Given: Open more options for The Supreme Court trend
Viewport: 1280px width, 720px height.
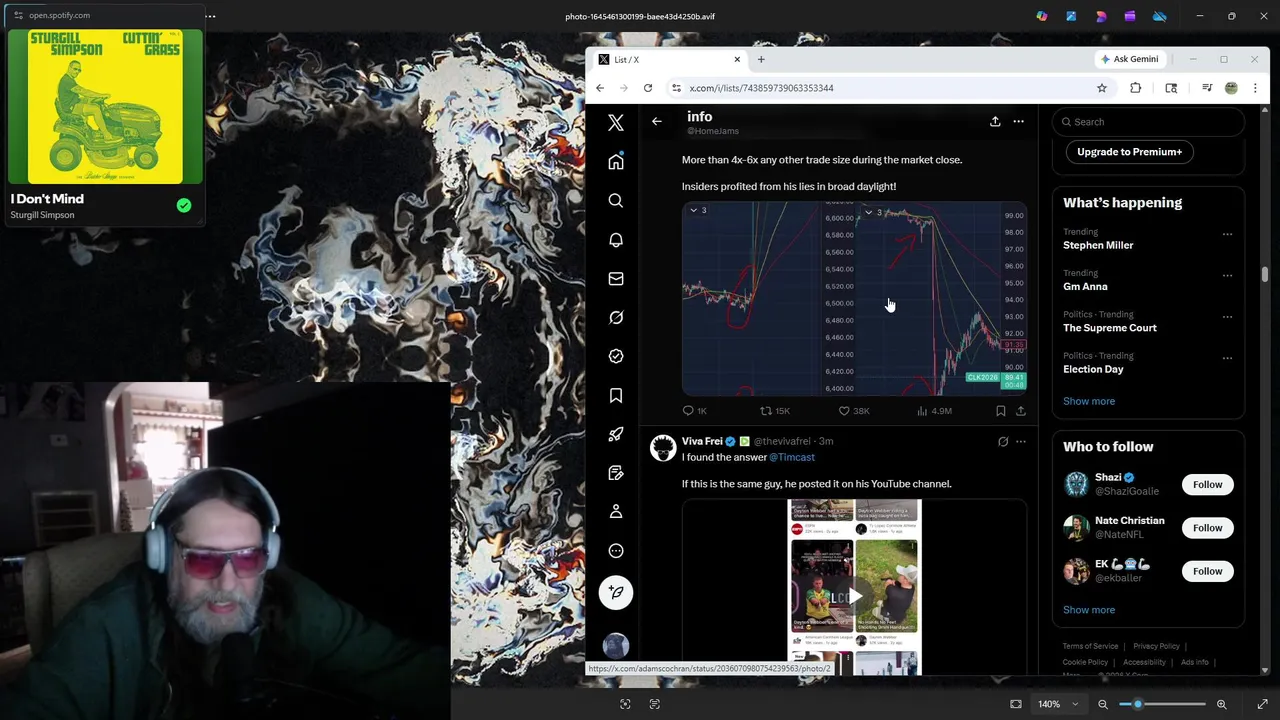Looking at the screenshot, I should (x=1227, y=317).
